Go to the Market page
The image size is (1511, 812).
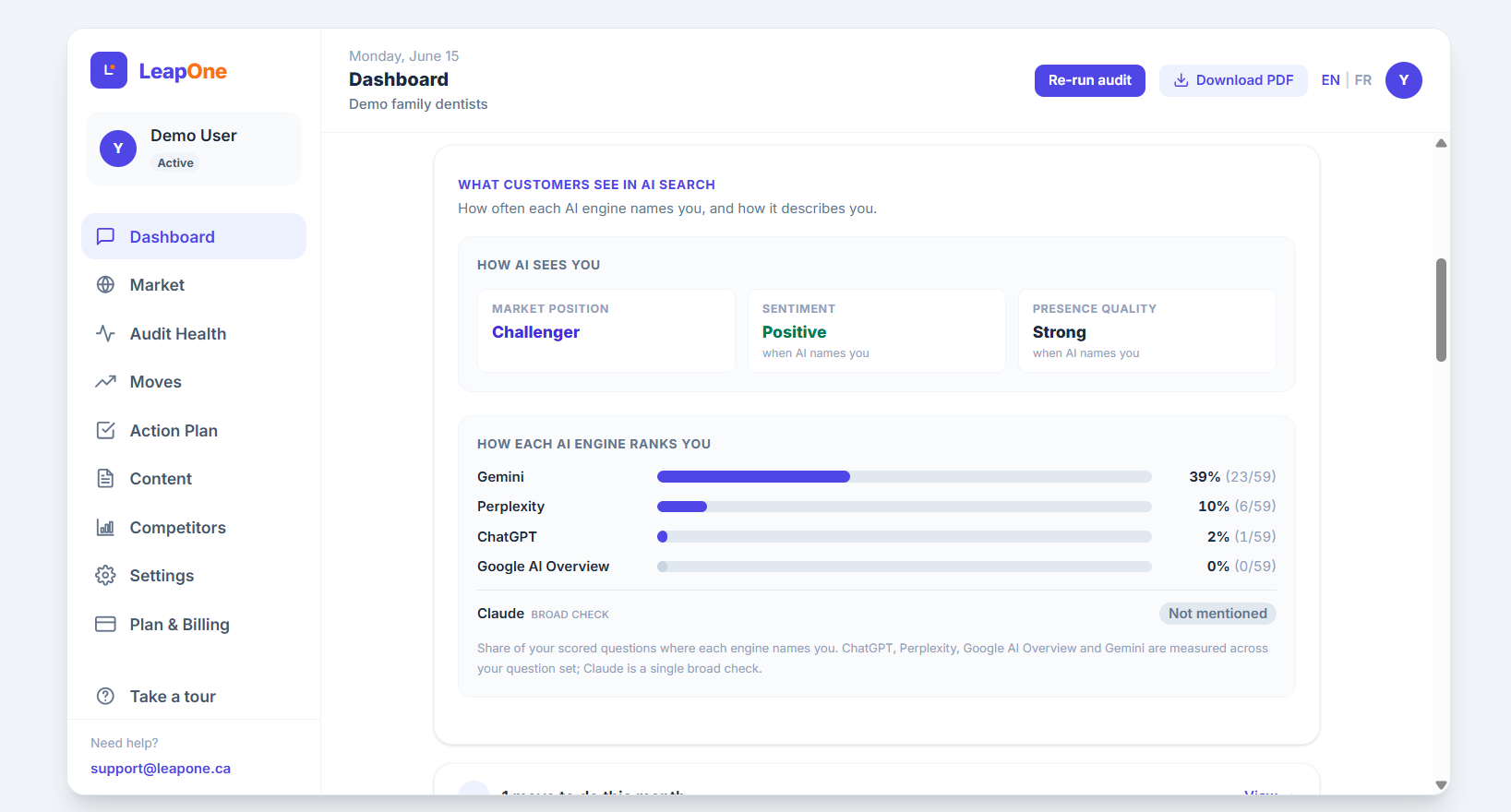194,285
